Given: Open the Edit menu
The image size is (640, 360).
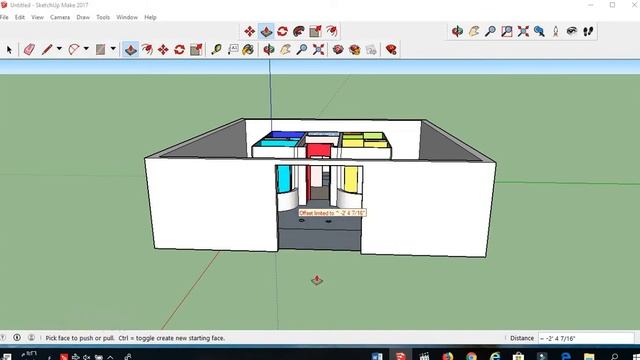Looking at the screenshot, I should [x=20, y=17].
